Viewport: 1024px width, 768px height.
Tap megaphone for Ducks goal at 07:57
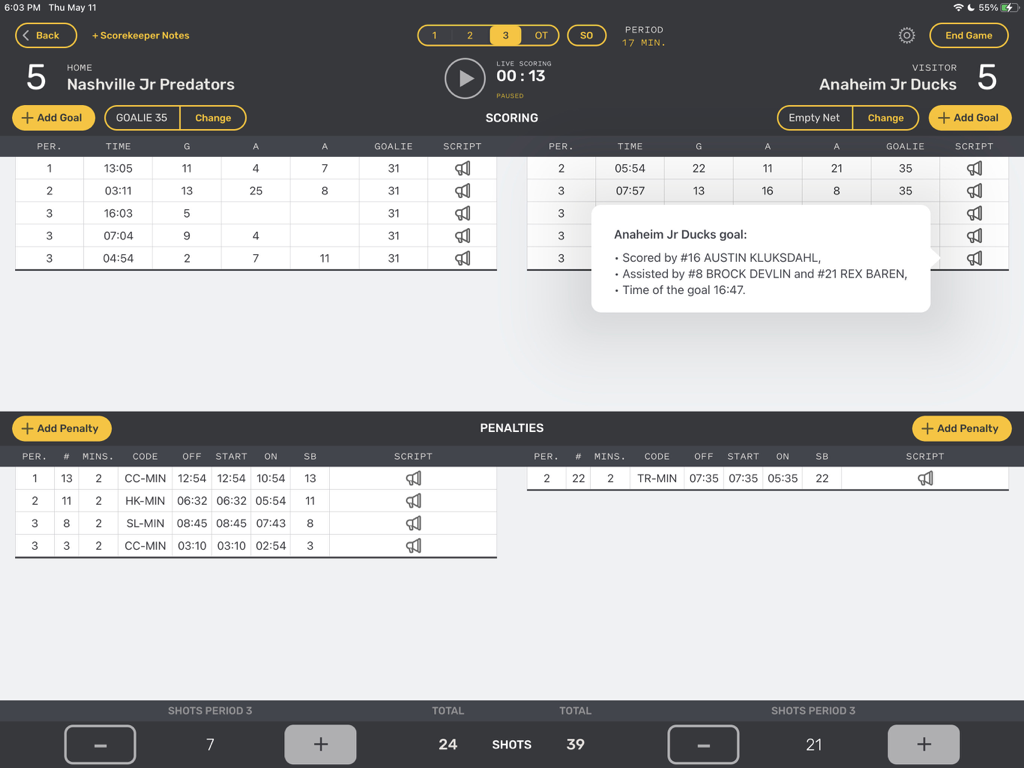pos(973,190)
